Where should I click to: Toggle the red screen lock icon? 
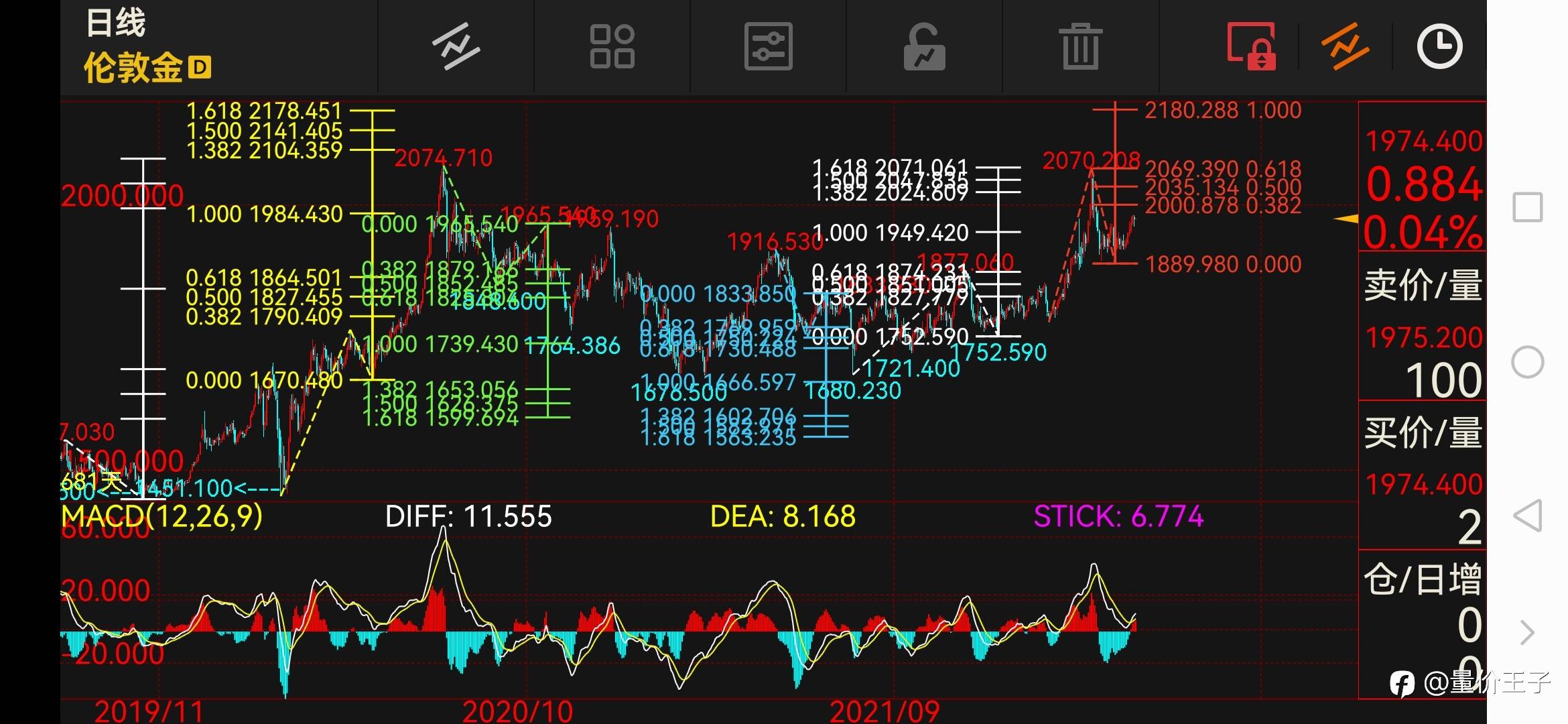pyautogui.click(x=1250, y=46)
